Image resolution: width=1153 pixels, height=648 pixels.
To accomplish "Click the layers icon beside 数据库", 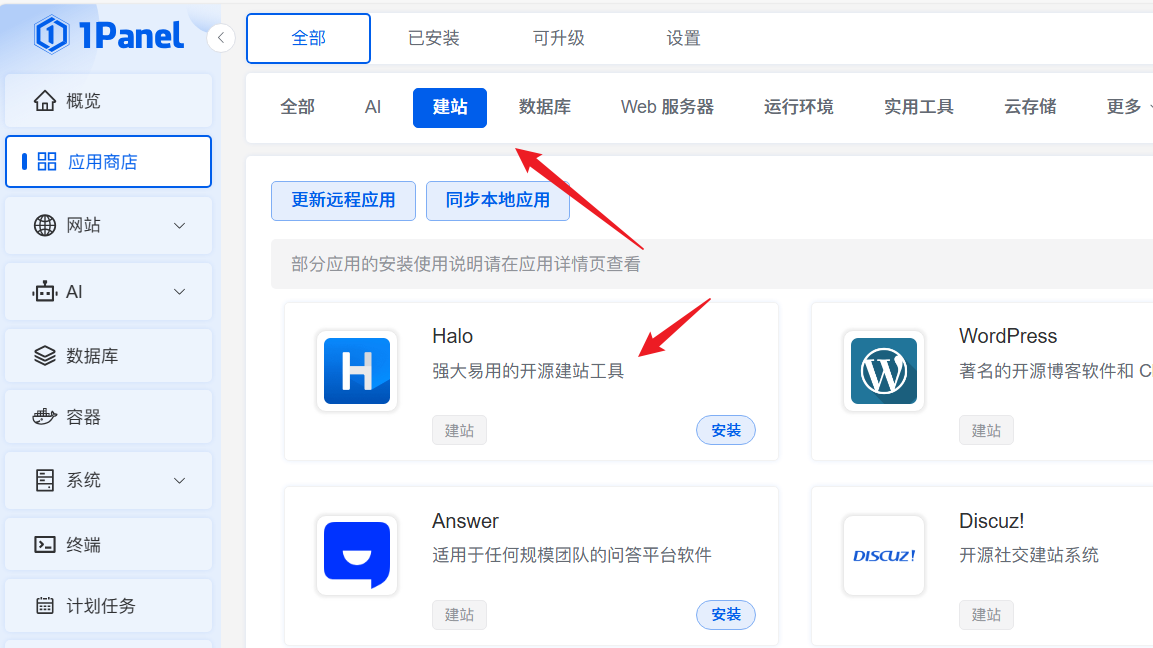I will pos(45,356).
